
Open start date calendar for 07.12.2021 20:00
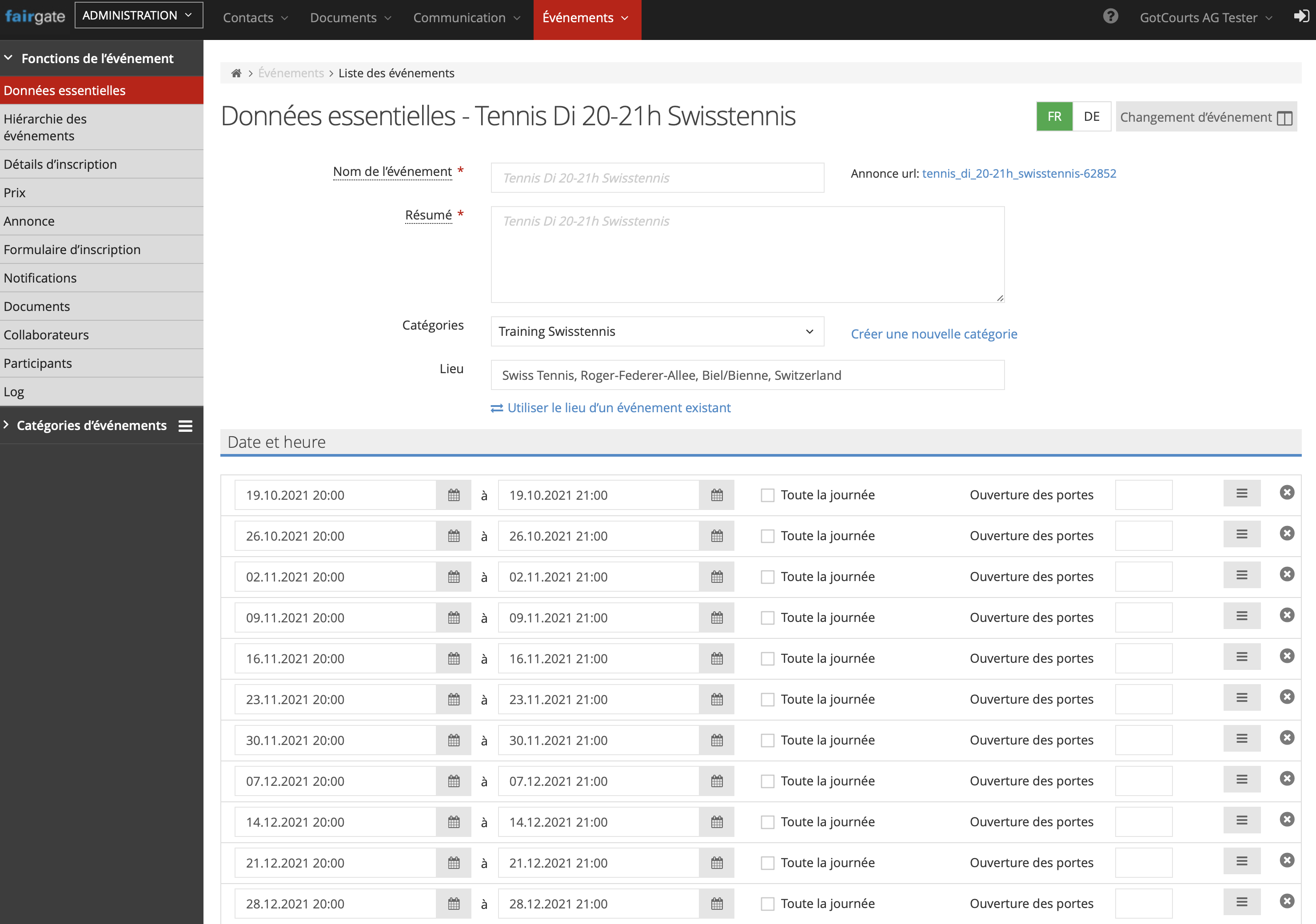(453, 781)
